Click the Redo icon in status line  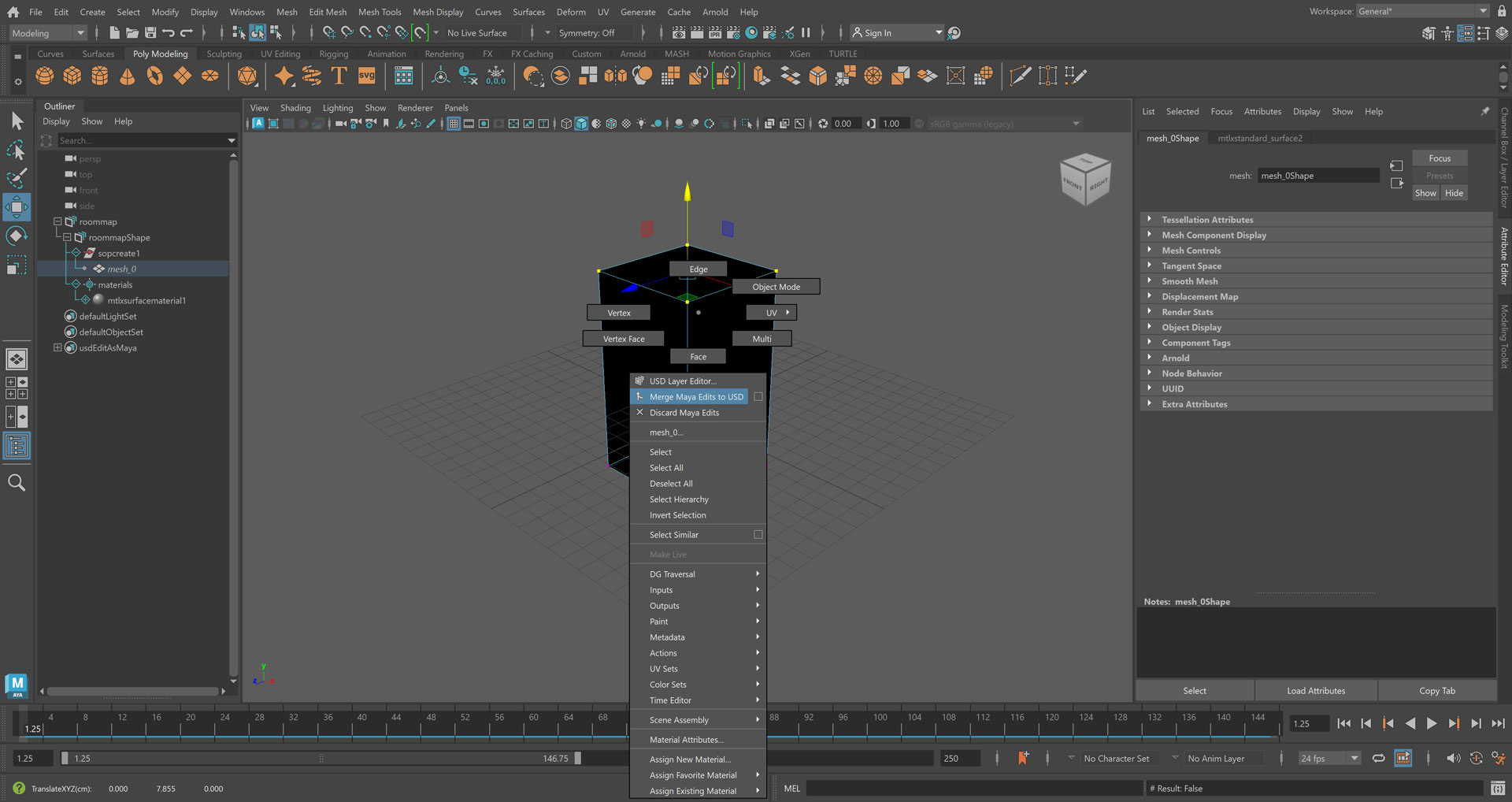[x=187, y=32]
